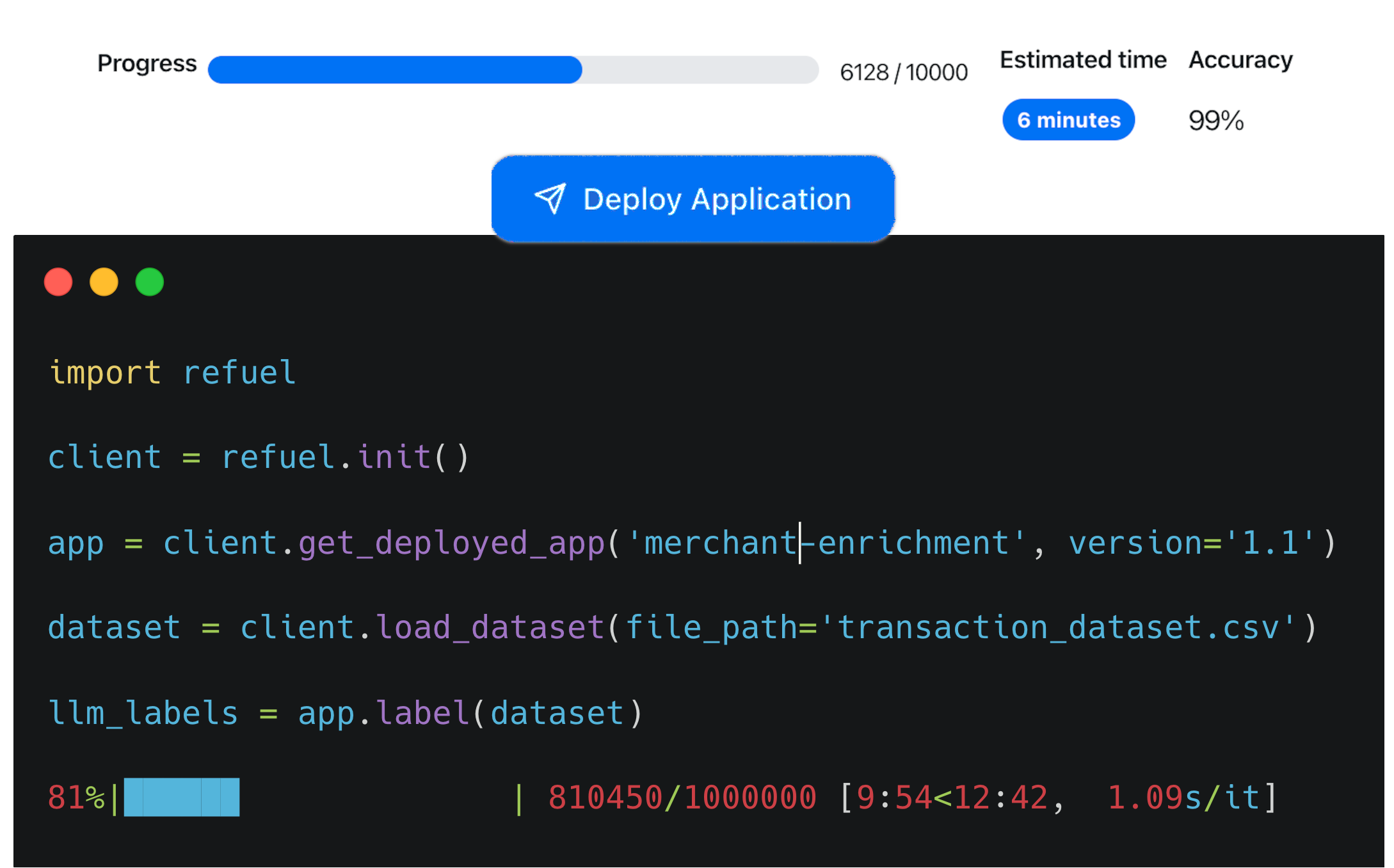Click the 'merchant-enrichment' string in code
Screen dimensions: 1394x868
[826, 543]
